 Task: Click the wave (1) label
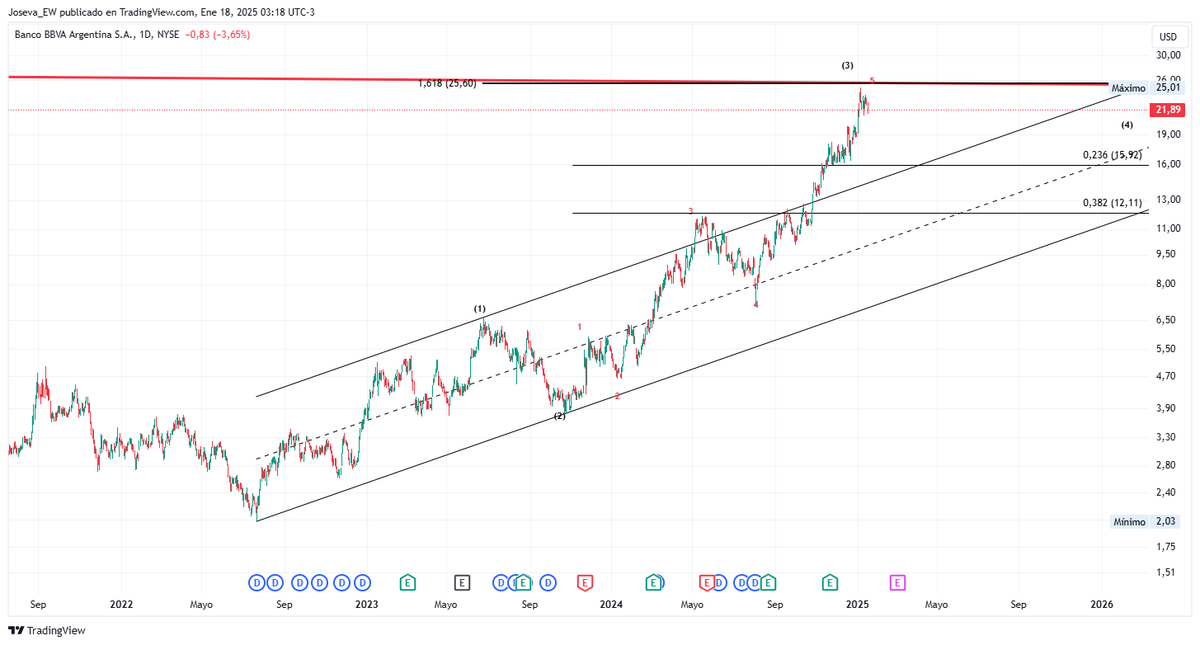(x=480, y=309)
